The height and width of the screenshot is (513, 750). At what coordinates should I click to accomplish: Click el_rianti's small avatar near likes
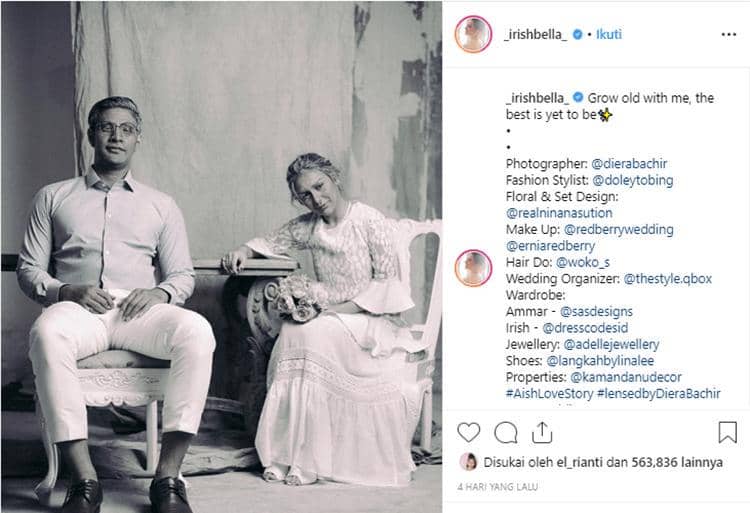[468, 462]
